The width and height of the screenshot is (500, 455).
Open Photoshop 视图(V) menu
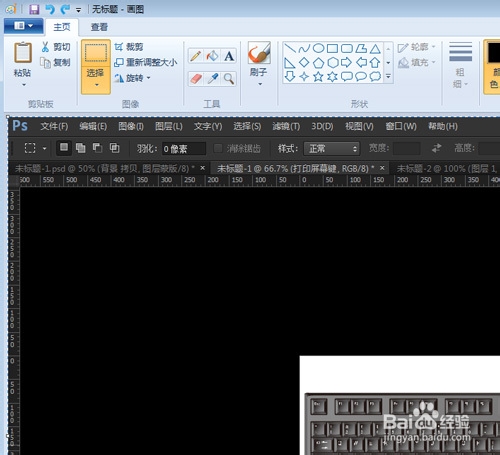click(x=359, y=126)
